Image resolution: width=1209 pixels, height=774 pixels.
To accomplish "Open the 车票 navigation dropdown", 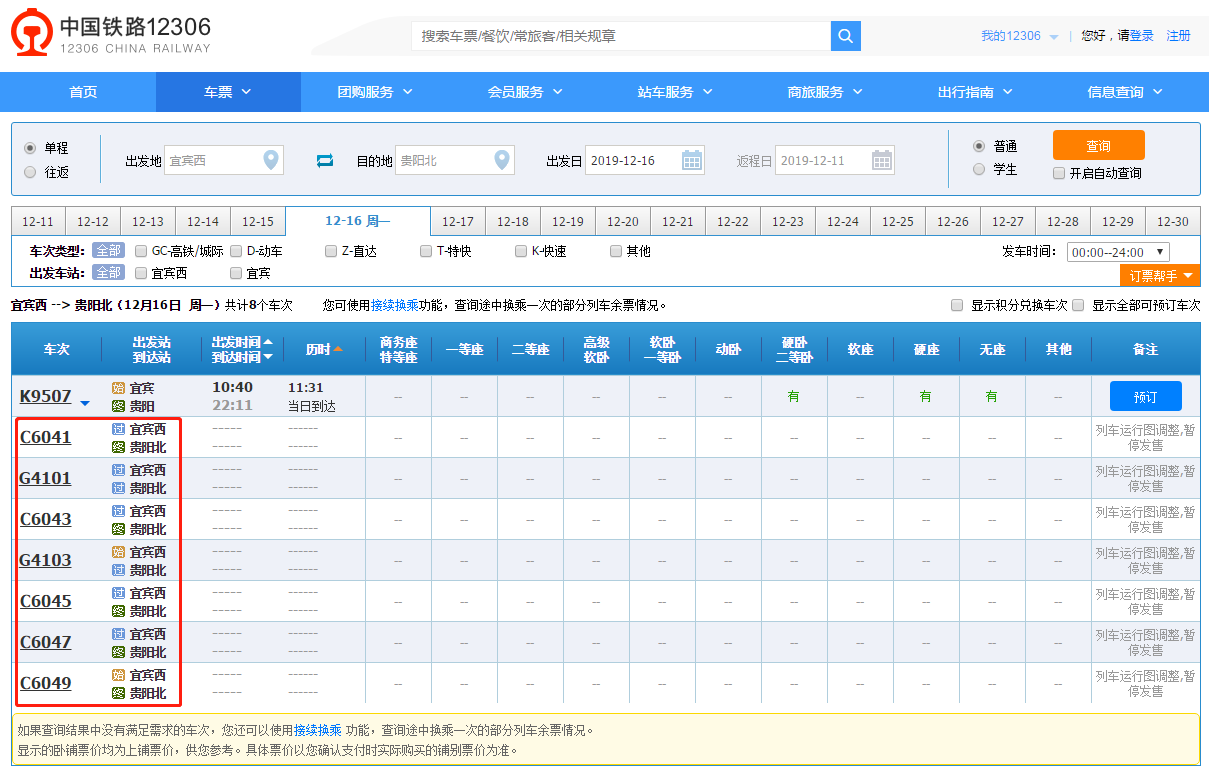I will click(x=228, y=92).
